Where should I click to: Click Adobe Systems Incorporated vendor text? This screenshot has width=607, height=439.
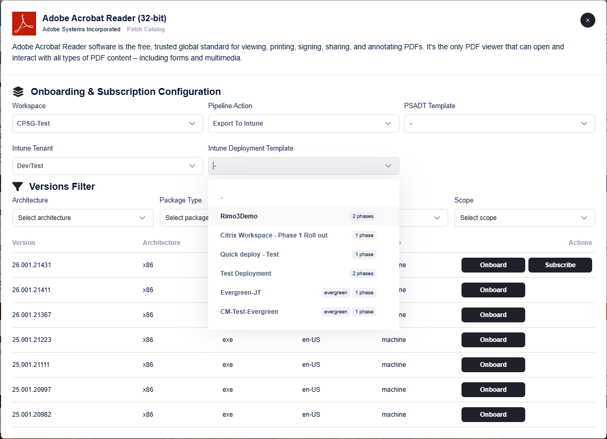pos(81,29)
